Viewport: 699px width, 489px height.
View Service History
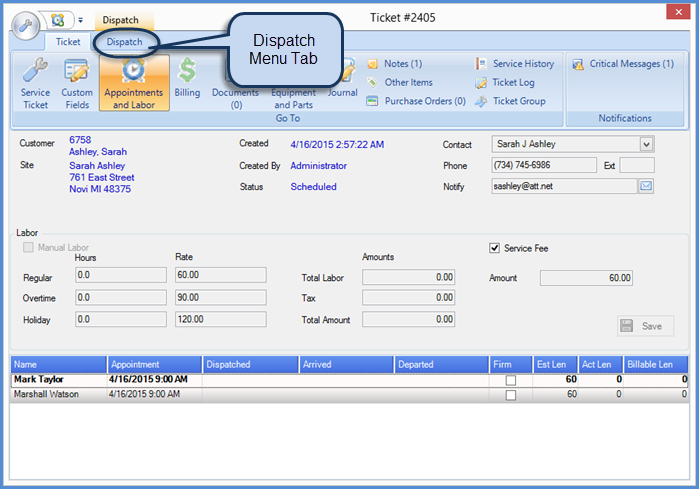tap(515, 64)
